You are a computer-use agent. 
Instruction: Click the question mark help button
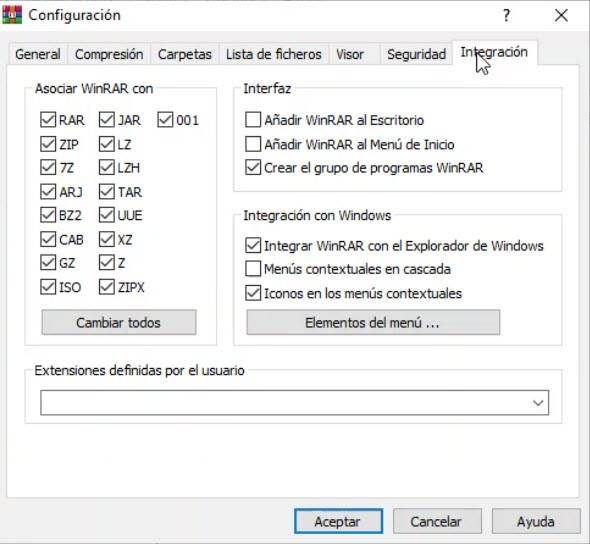(506, 15)
